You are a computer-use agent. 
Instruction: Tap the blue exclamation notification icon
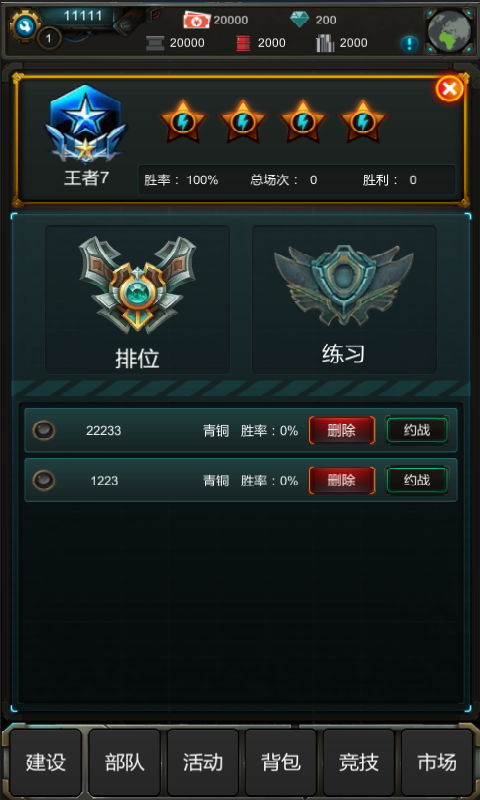(x=409, y=43)
